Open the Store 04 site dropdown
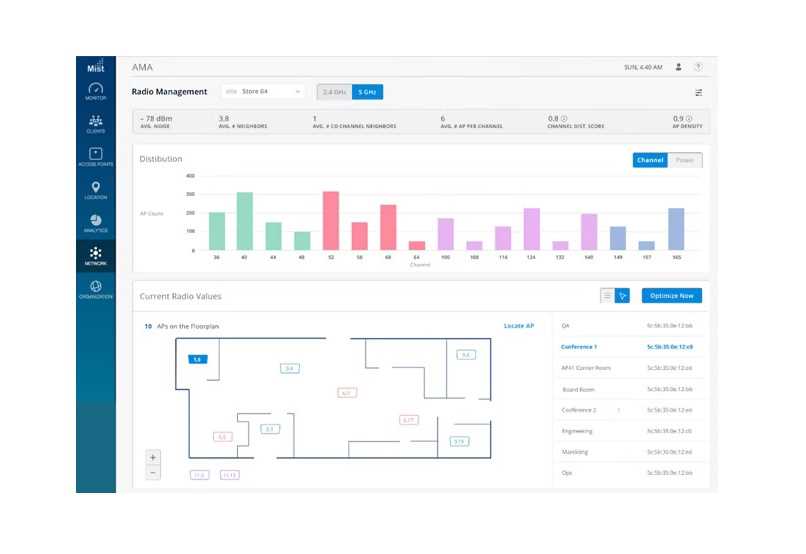 [x=264, y=92]
